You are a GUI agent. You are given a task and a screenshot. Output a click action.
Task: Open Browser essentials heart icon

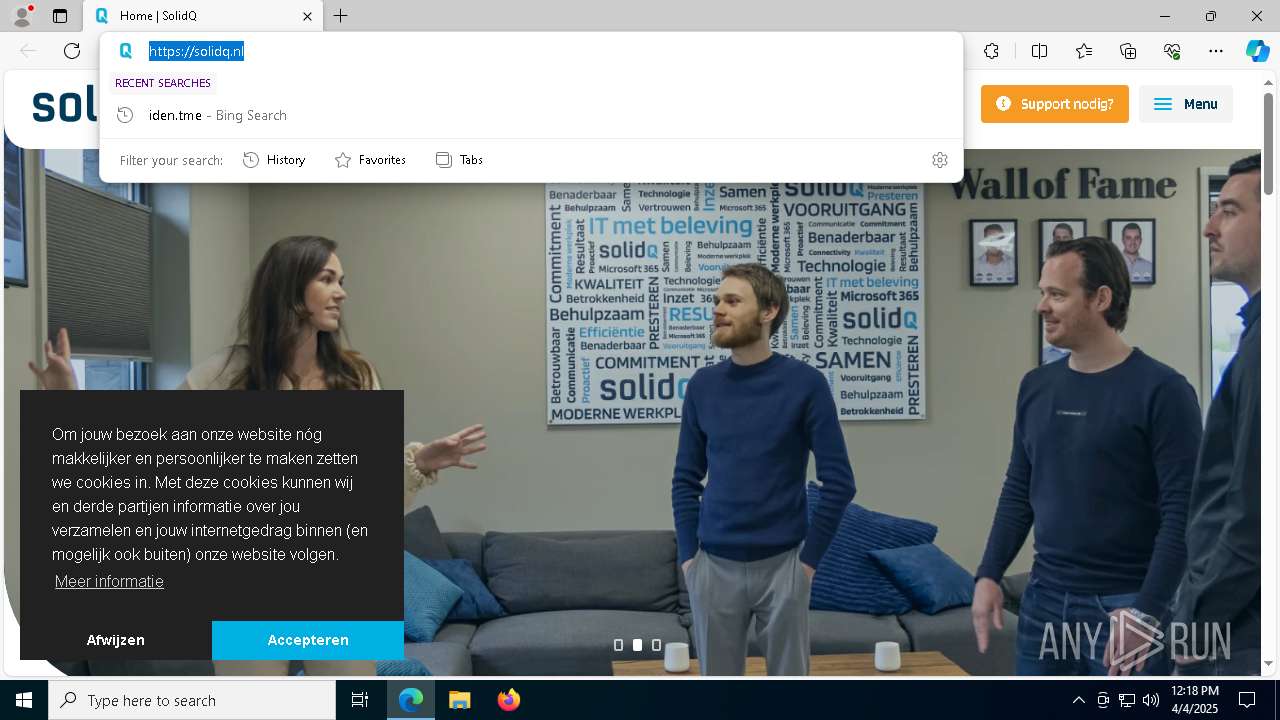click(x=1172, y=51)
